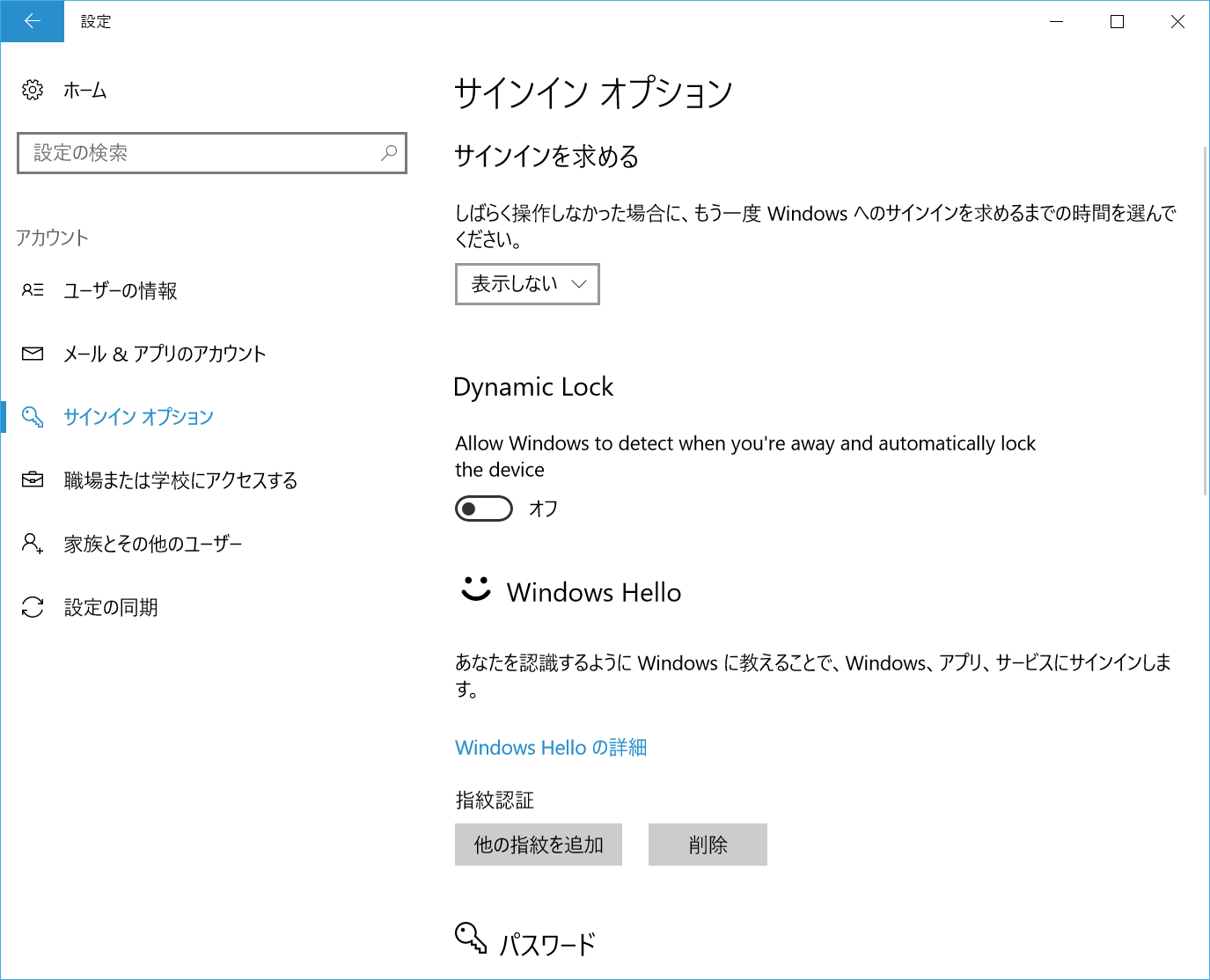Image resolution: width=1210 pixels, height=980 pixels.
Task: Open 家族とその他のユーザー via person-plus icon
Action: (32, 544)
